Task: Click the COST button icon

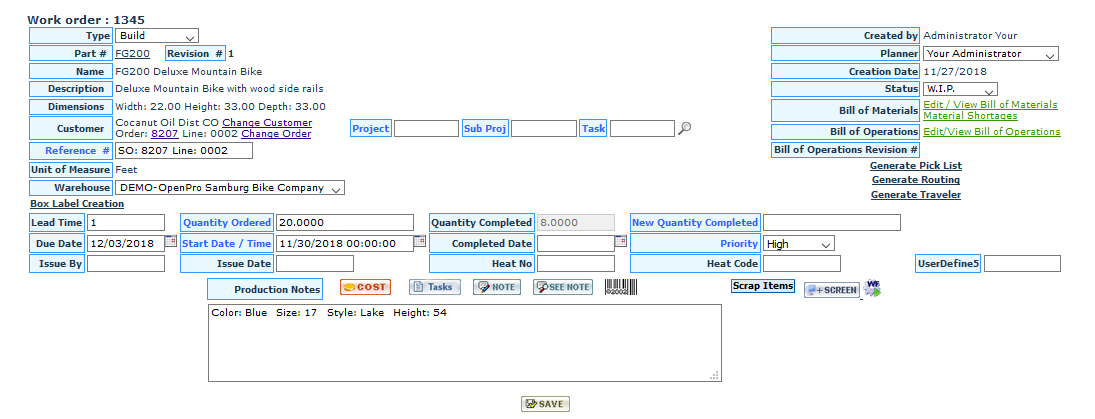Action: pos(365,288)
